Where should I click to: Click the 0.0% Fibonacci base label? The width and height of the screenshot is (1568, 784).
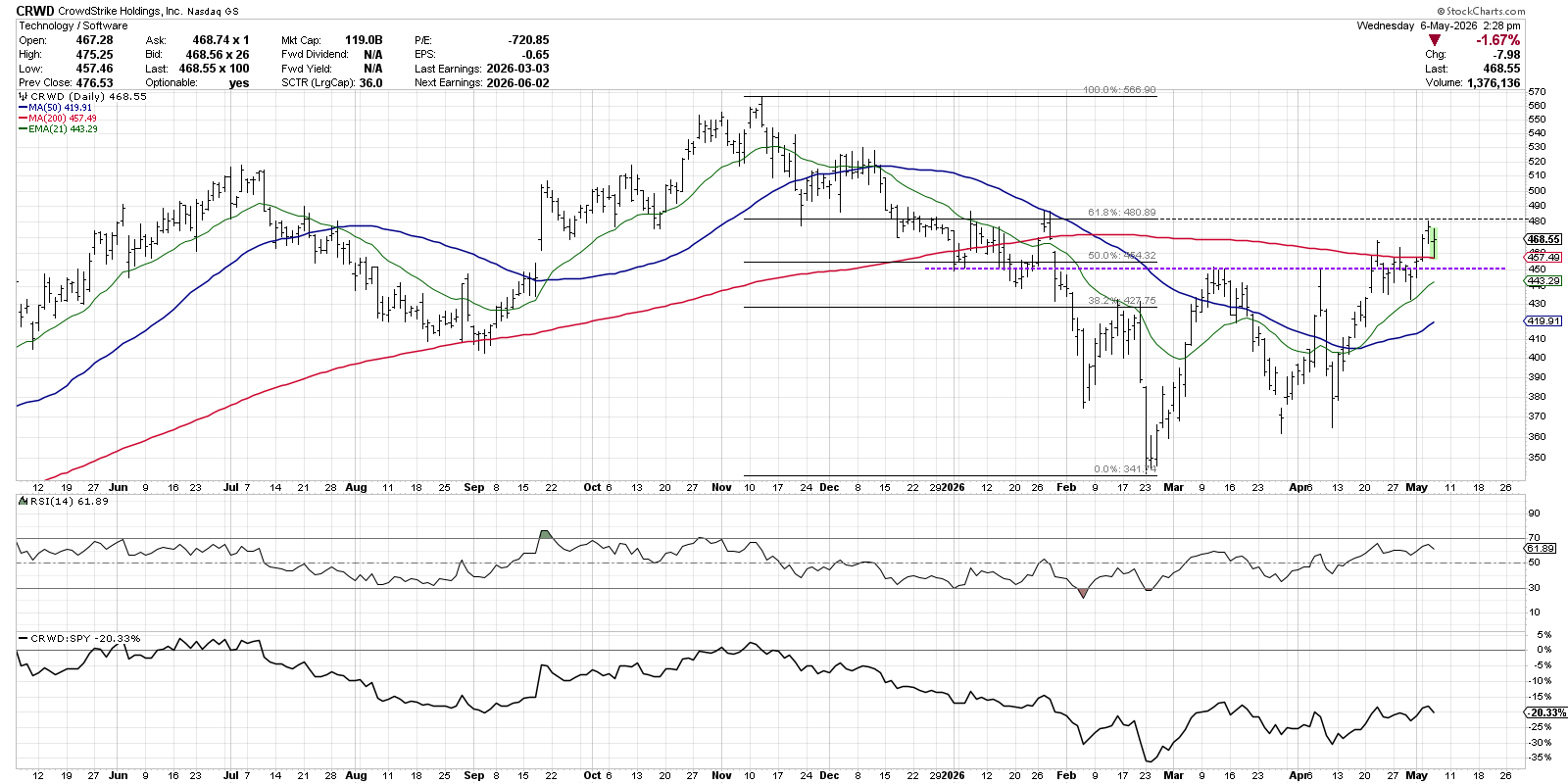tap(1125, 469)
